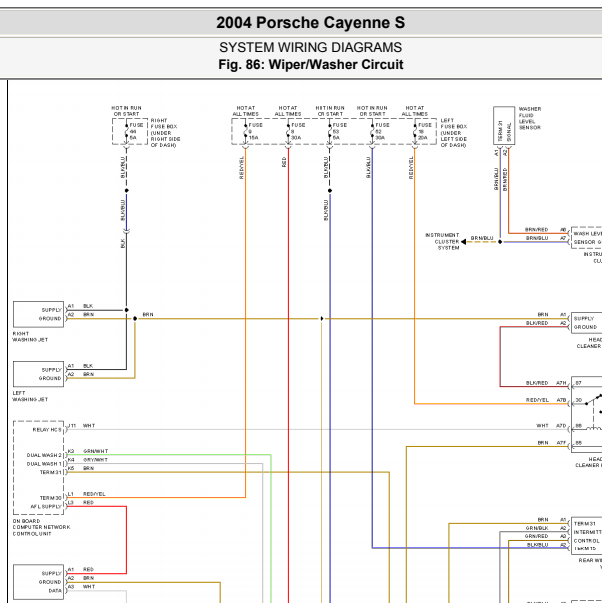Viewport: 602px width, 603px height.
Task: Click the 15A fuse 9 label
Action: (255, 131)
